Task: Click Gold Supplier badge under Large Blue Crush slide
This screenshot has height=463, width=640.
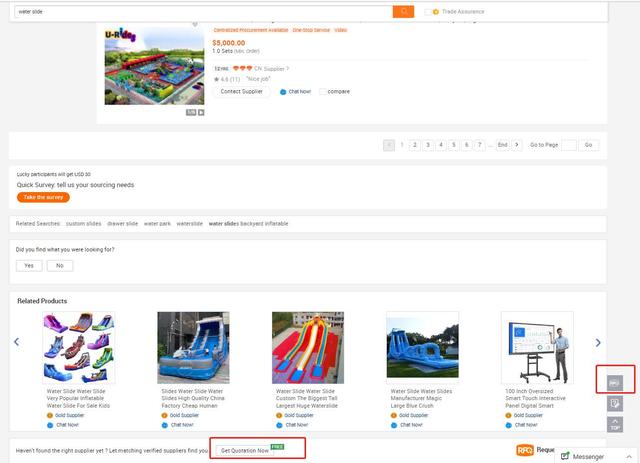Action: [394, 415]
